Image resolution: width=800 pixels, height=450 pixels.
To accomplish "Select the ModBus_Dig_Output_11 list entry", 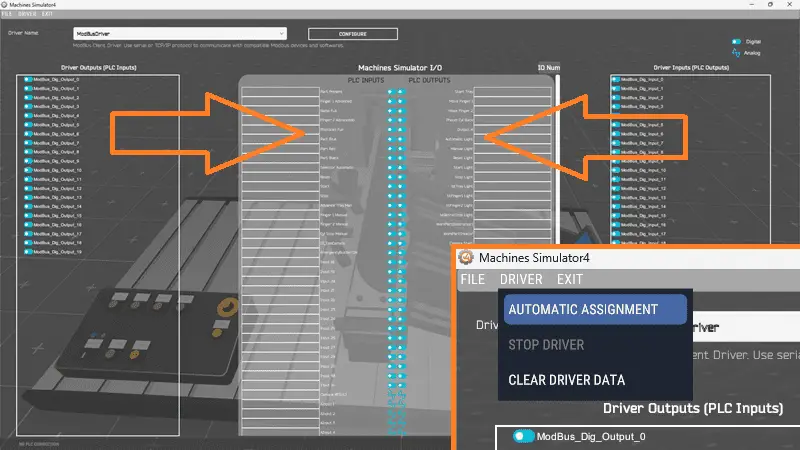I will coord(53,179).
